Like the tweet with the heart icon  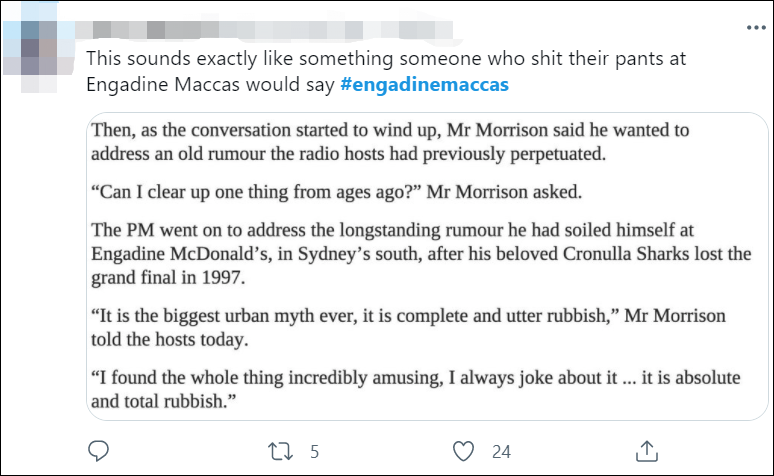click(x=464, y=449)
